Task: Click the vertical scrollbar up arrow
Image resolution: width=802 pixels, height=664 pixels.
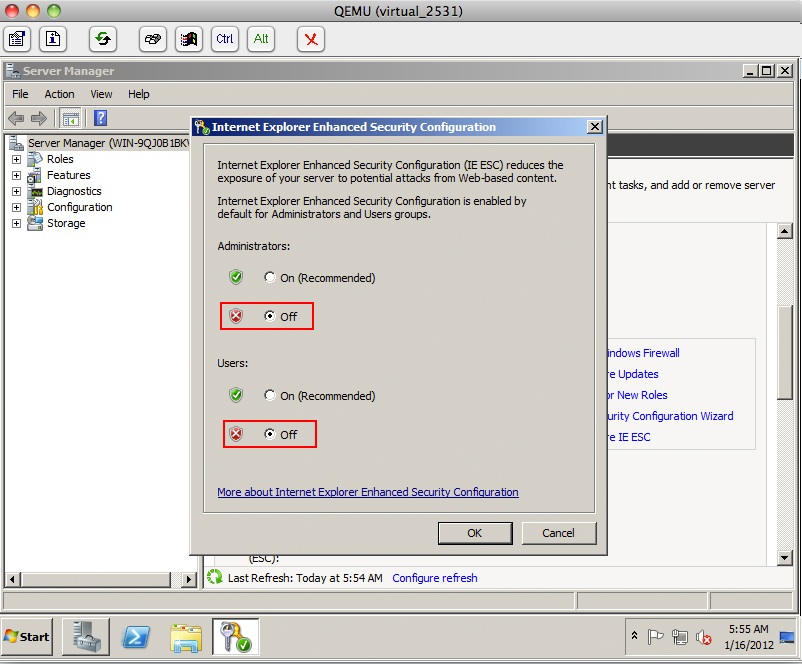Action: (784, 231)
